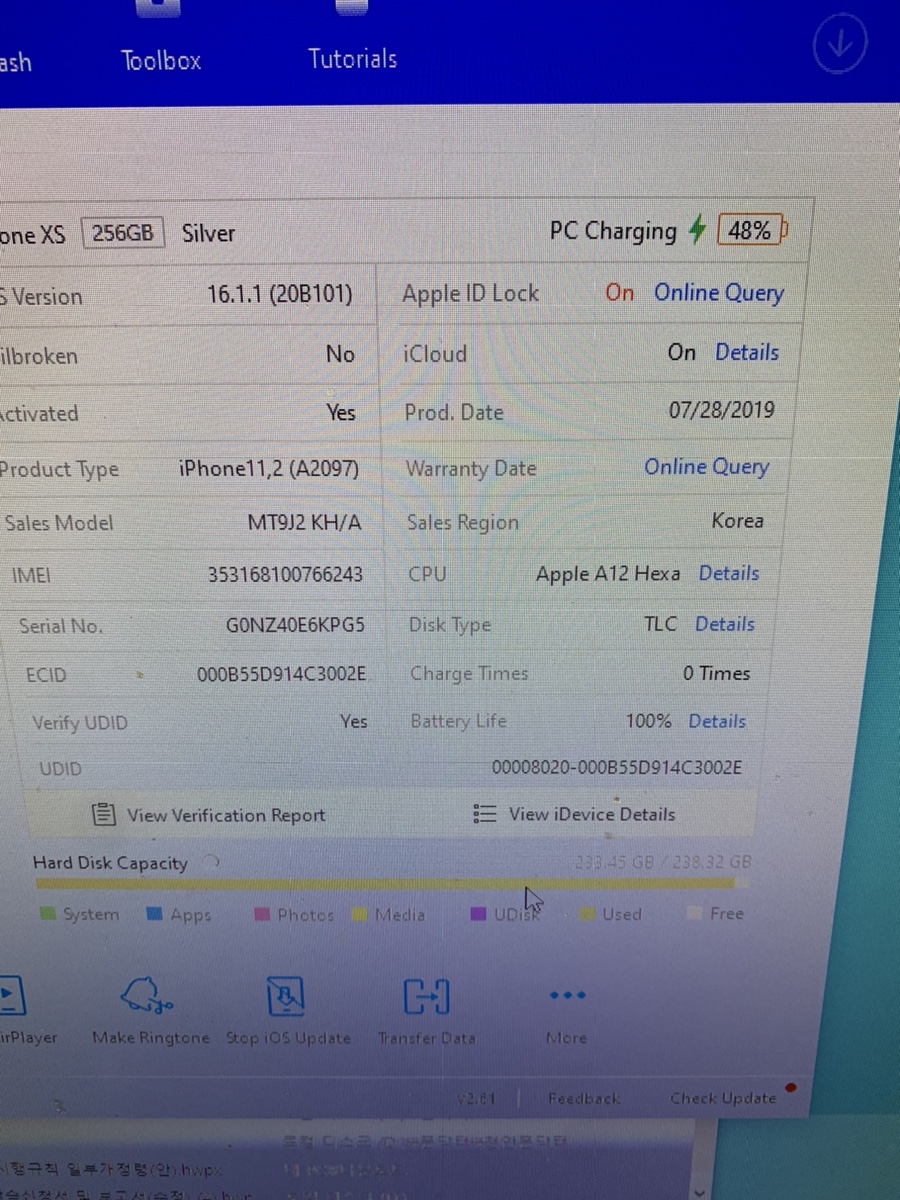Image resolution: width=900 pixels, height=1200 pixels.
Task: Click the Charge Times value 0 Times
Action: (x=716, y=673)
